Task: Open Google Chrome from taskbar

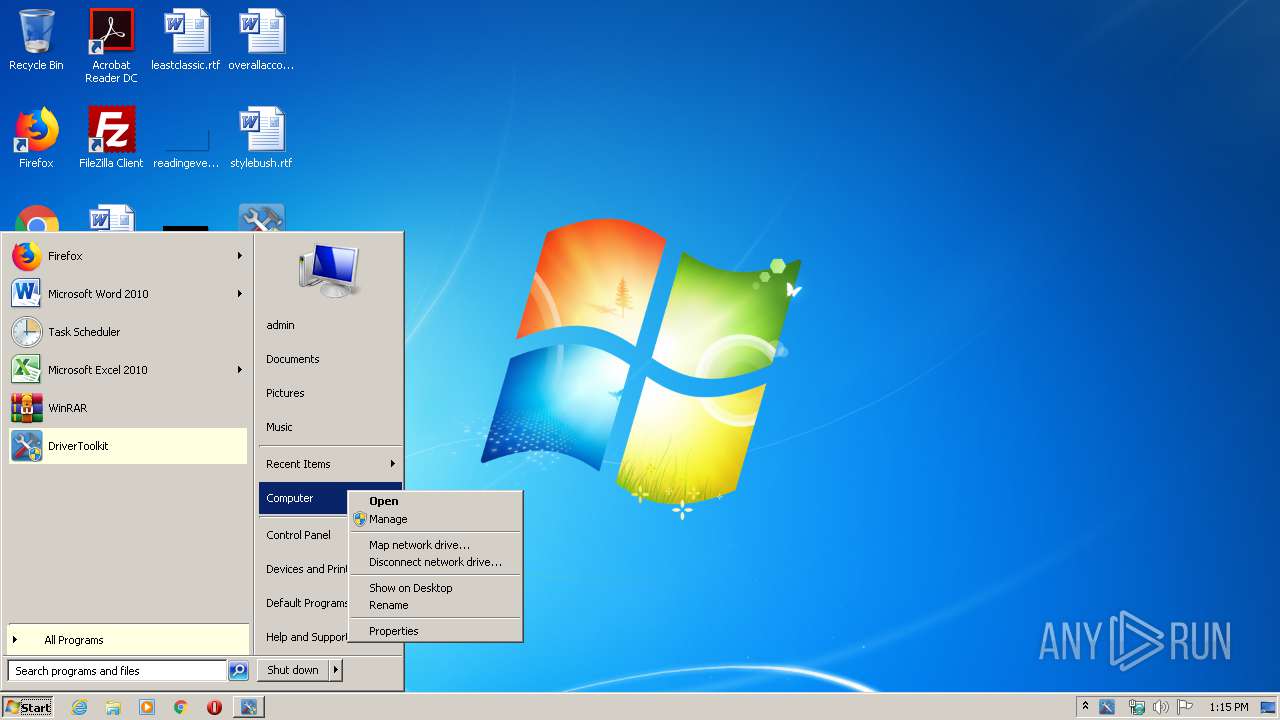Action: 180,707
